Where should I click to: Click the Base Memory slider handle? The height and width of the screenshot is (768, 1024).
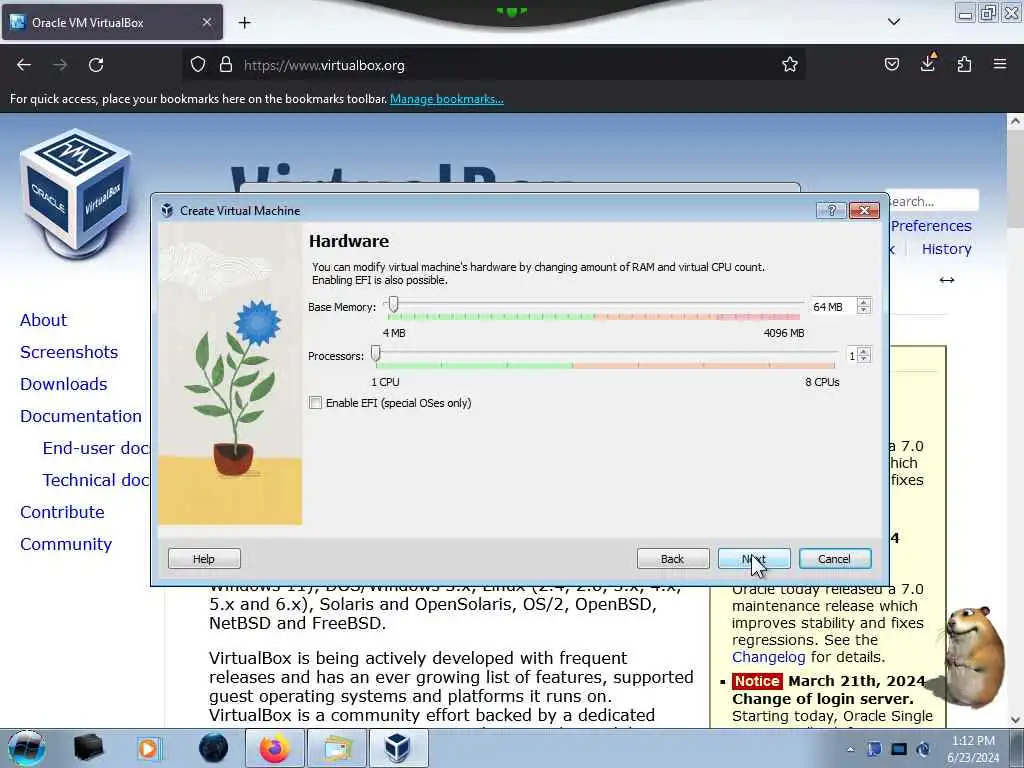393,304
